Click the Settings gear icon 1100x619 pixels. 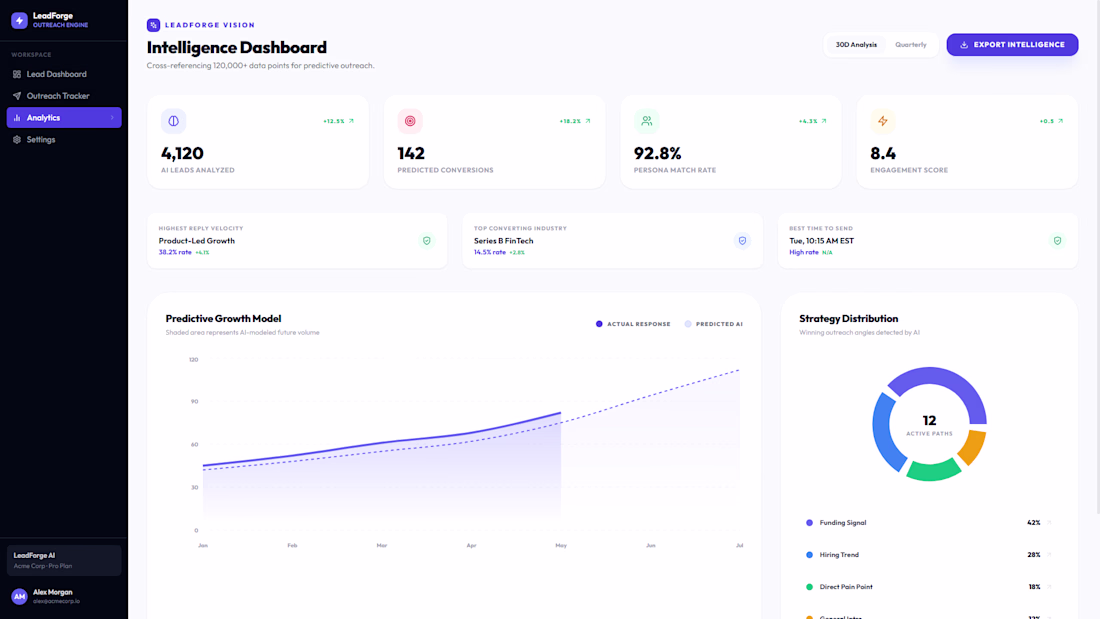[17, 139]
